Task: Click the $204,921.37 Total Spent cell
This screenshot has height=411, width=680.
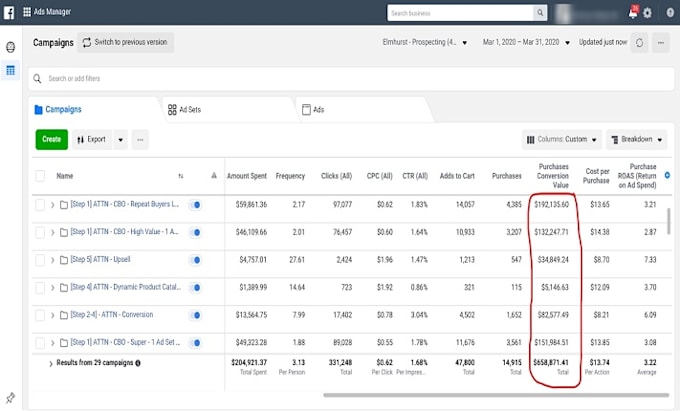Action: [249, 362]
